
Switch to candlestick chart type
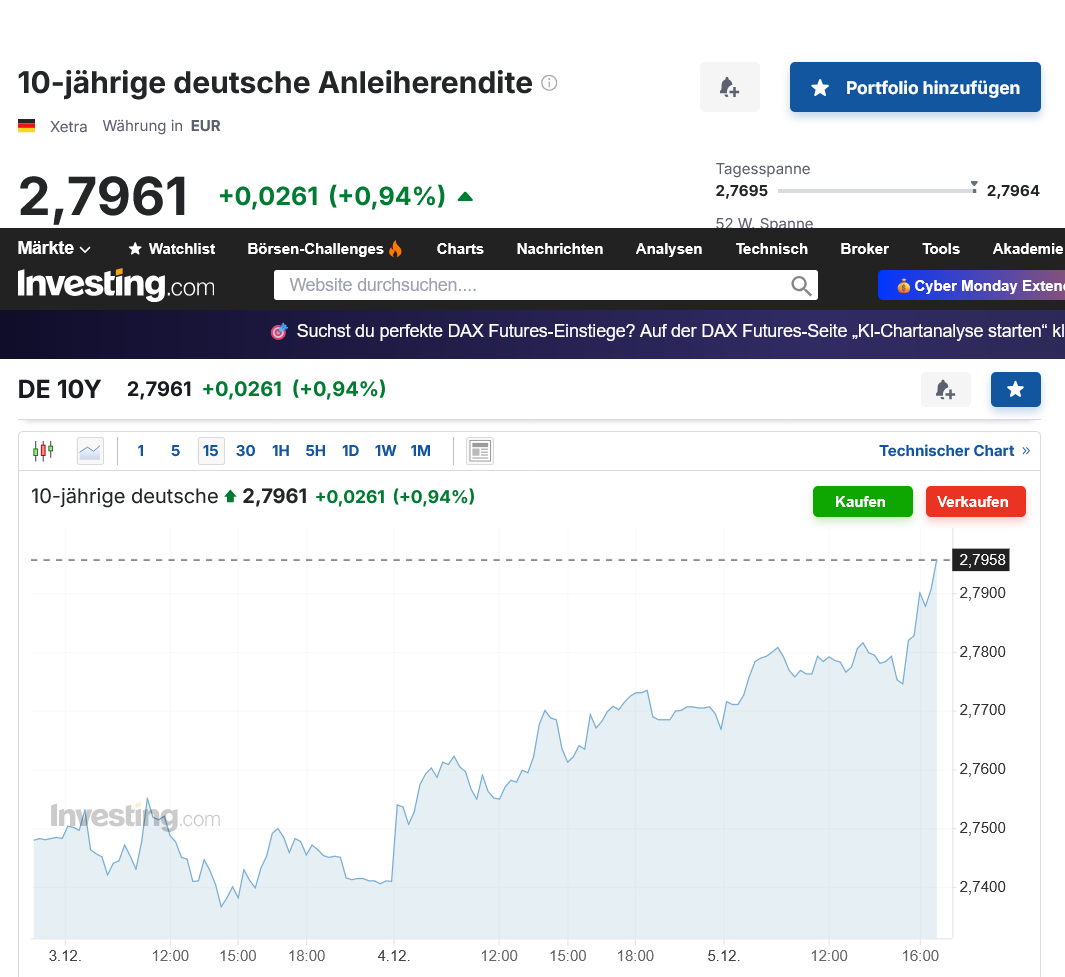point(43,451)
